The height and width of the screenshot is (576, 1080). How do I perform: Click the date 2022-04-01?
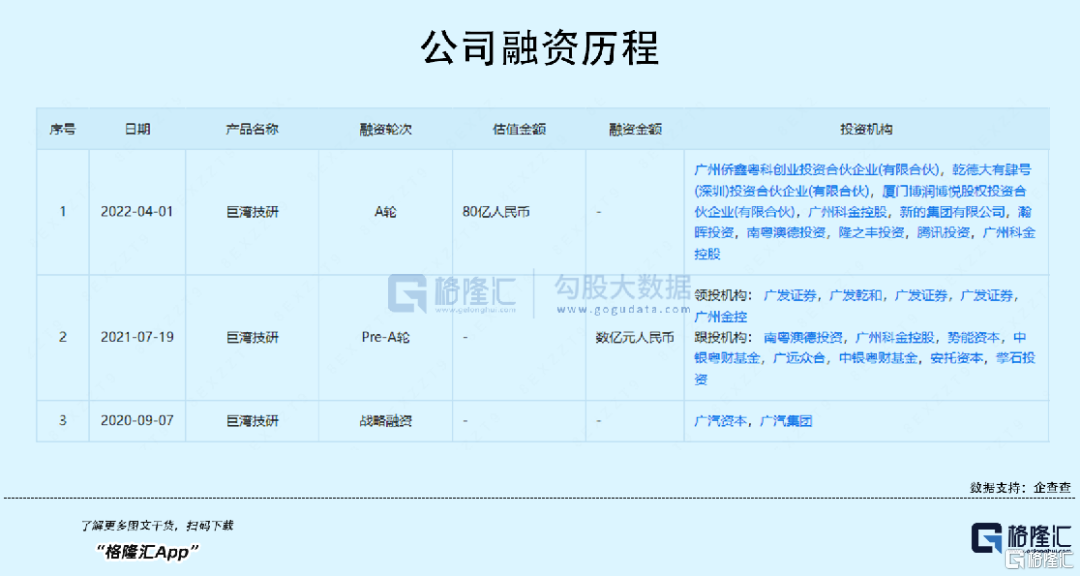pos(137,212)
